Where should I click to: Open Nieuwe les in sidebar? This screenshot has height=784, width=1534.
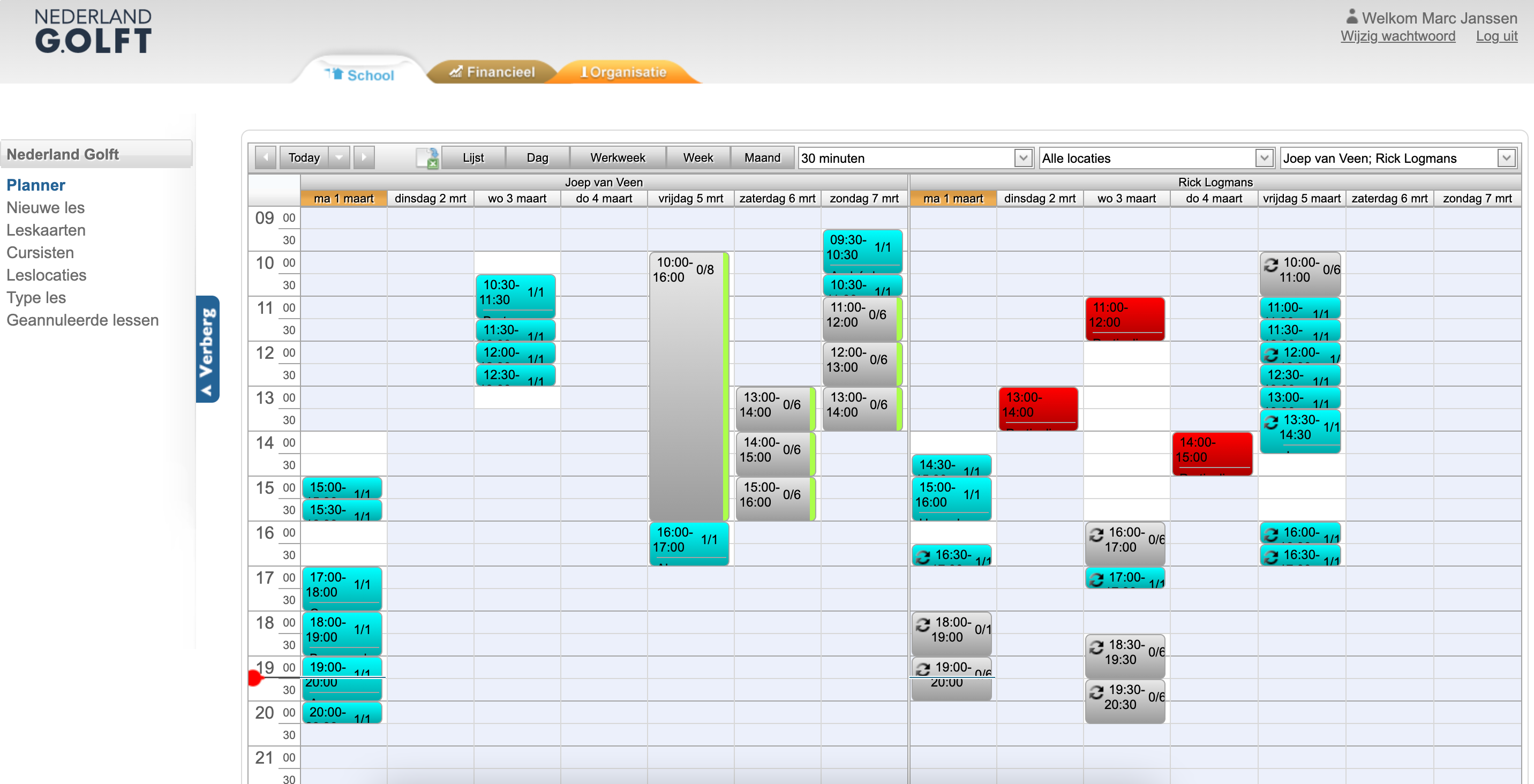tap(45, 208)
